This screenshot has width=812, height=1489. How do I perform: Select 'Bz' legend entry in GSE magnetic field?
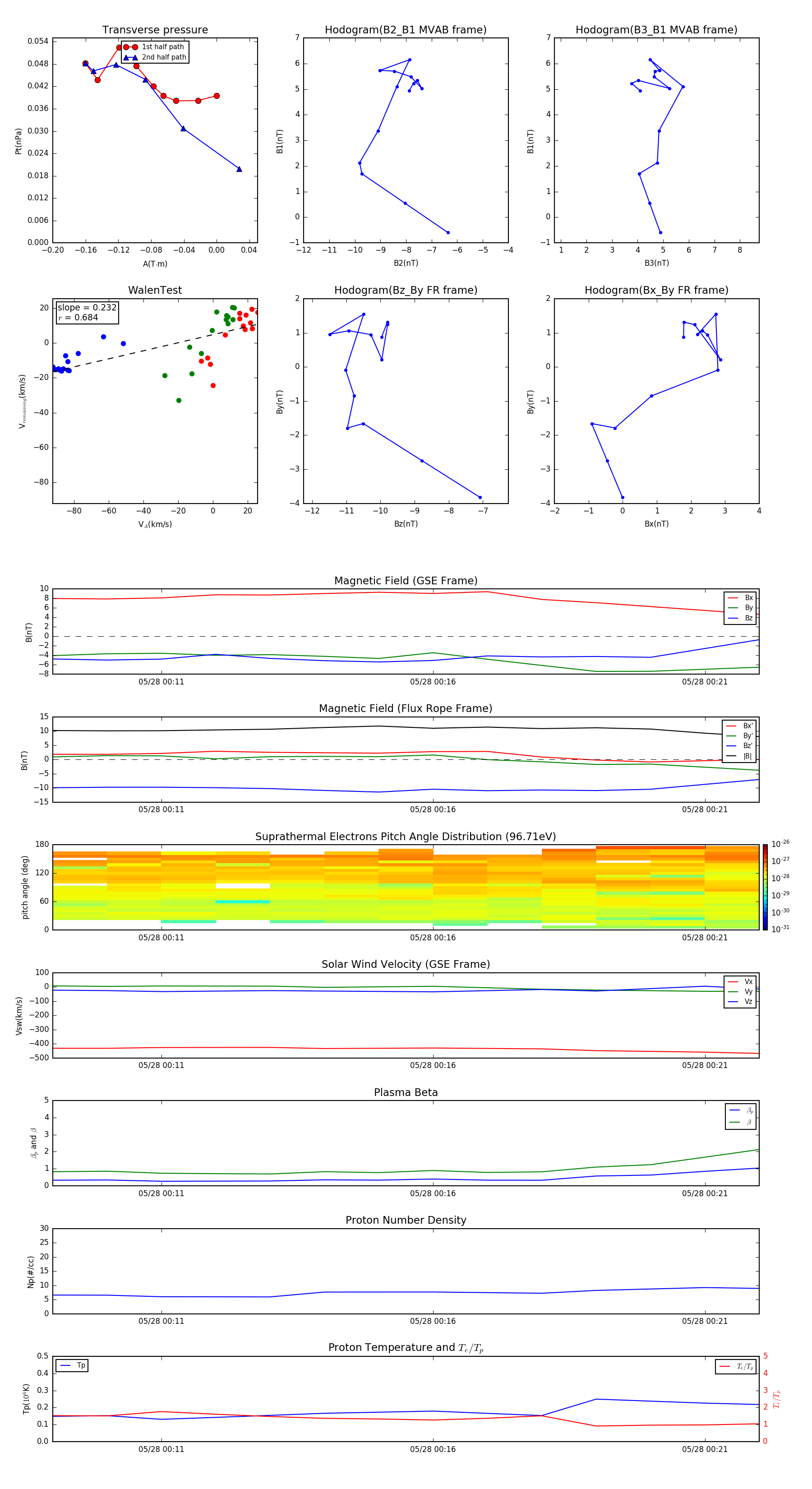[x=741, y=618]
